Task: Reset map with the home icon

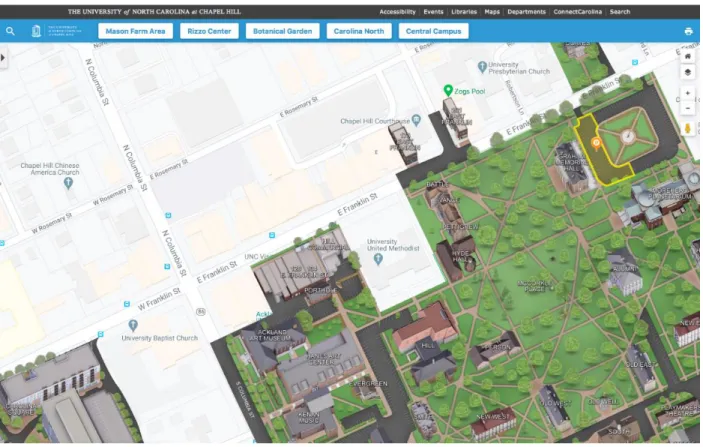Action: 687,56
